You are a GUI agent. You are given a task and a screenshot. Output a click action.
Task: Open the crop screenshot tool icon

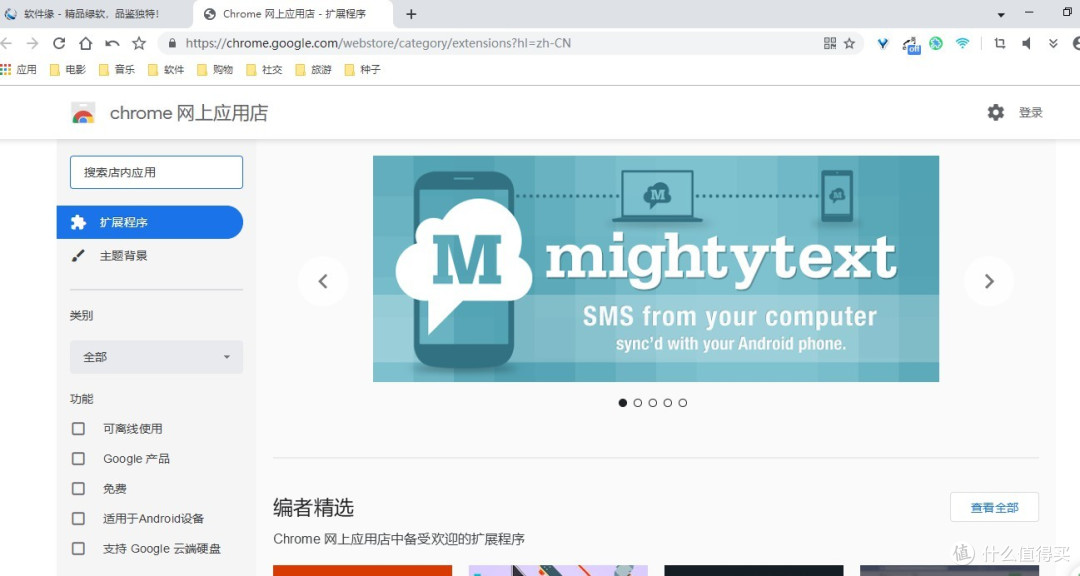click(x=999, y=43)
